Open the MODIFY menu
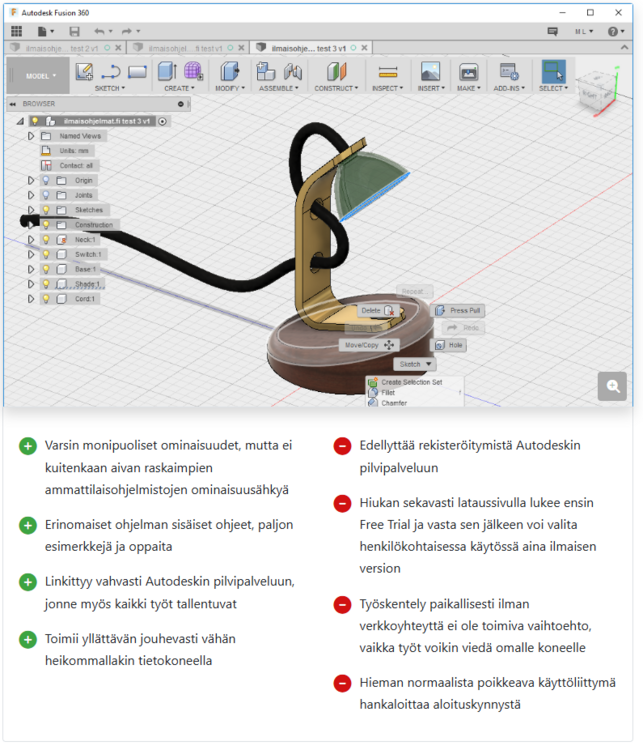The image size is (643, 750). [230, 88]
